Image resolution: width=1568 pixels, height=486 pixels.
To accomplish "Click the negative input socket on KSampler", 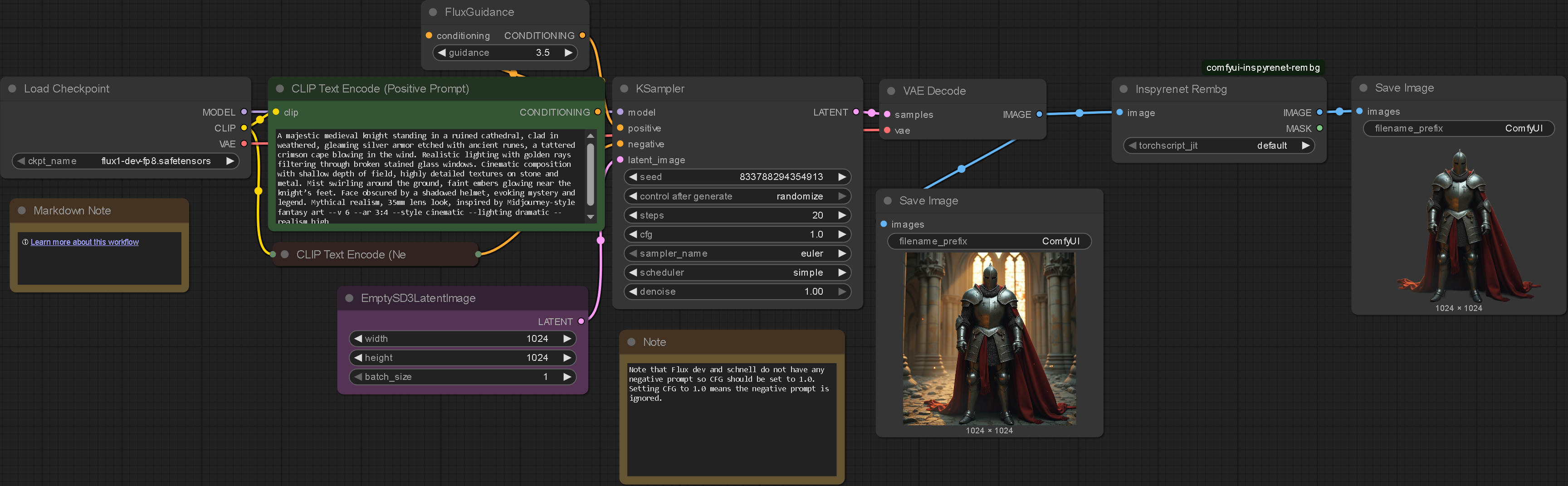I will pyautogui.click(x=620, y=144).
